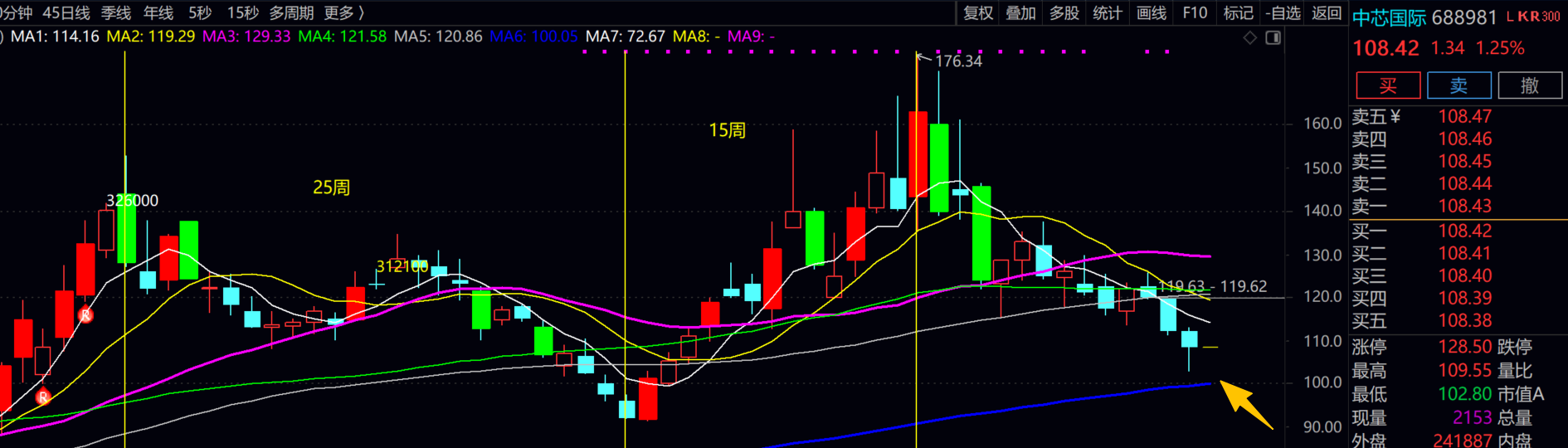Click the 15周 chart annotation
Image resolution: width=1568 pixels, height=448 pixels.
(x=727, y=130)
